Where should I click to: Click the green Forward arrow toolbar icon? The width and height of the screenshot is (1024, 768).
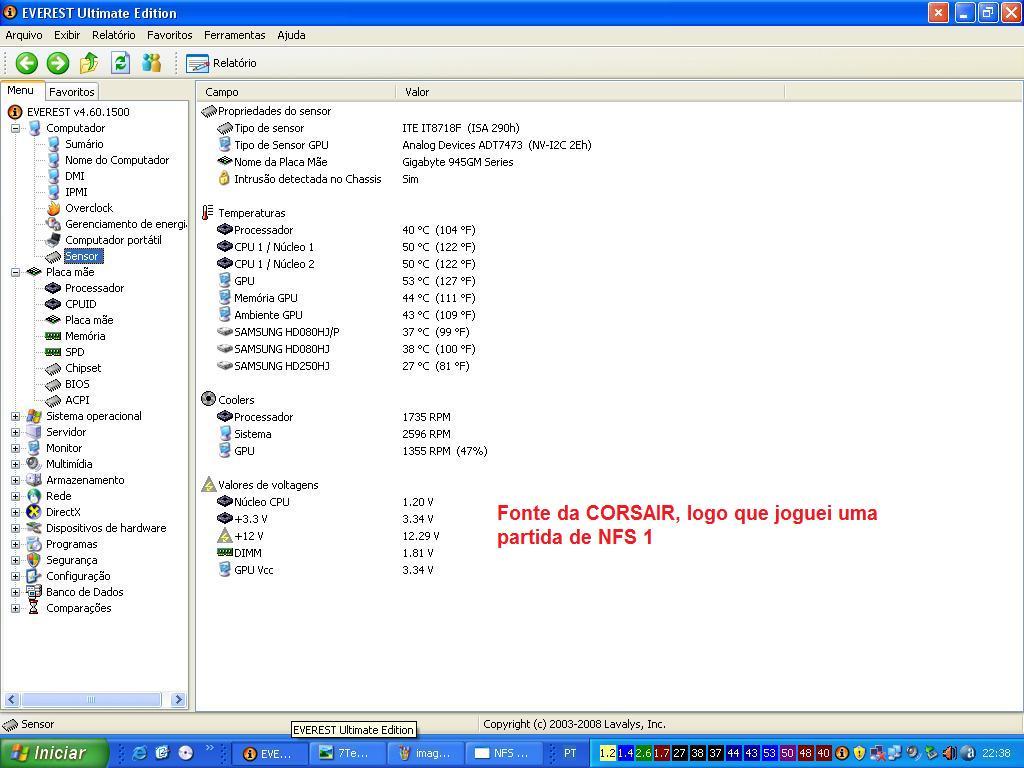pyautogui.click(x=58, y=63)
